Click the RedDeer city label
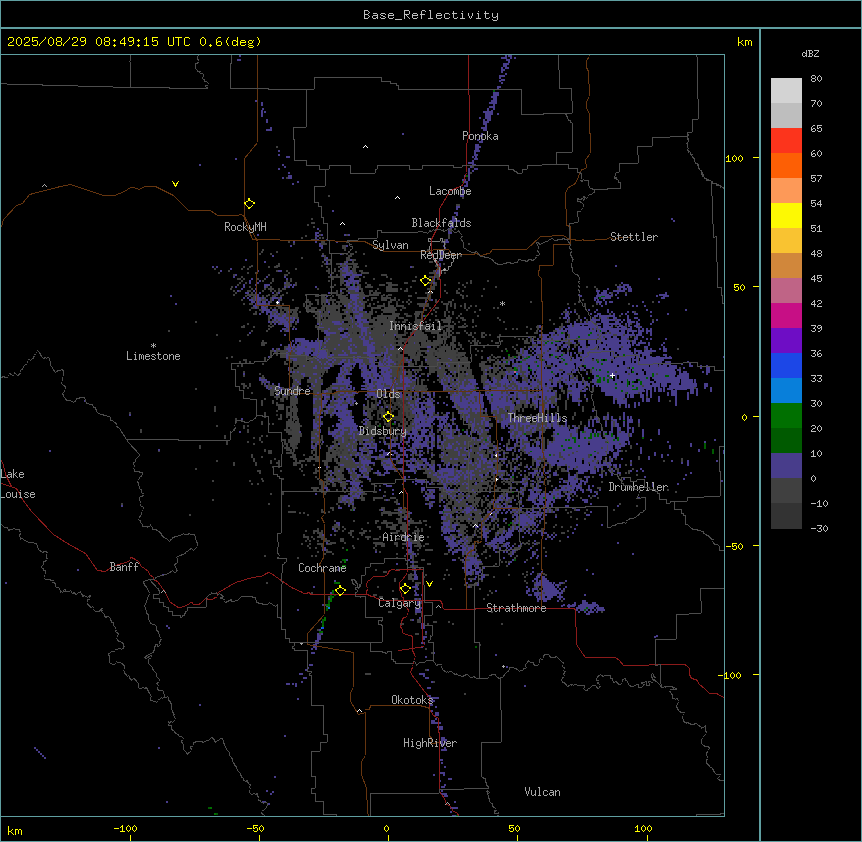Screen dimensions: 862x842 [x=441, y=255]
